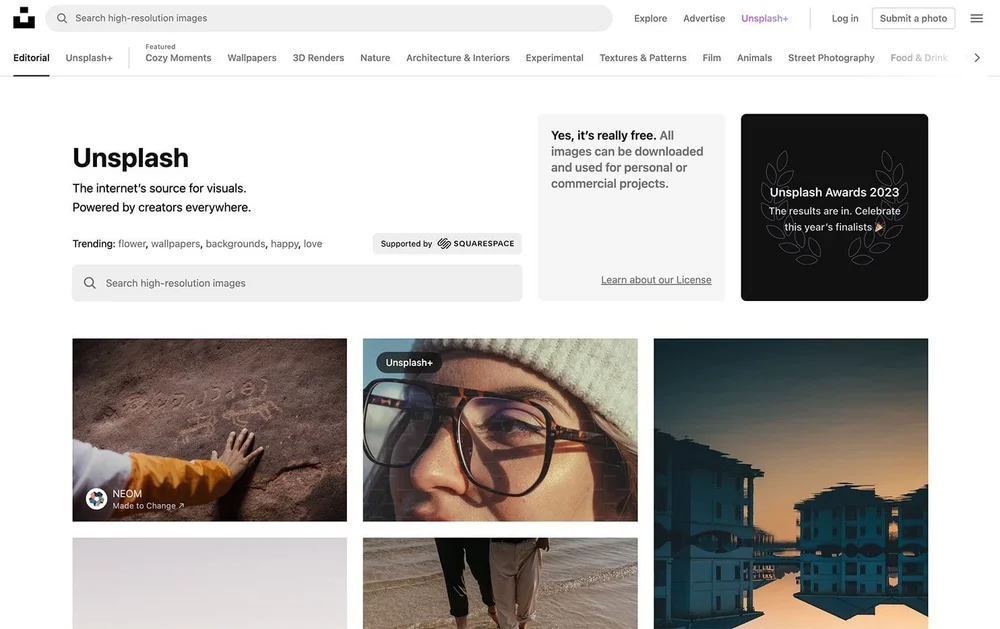Open the Unsplash Awards 2023 card

tap(834, 207)
